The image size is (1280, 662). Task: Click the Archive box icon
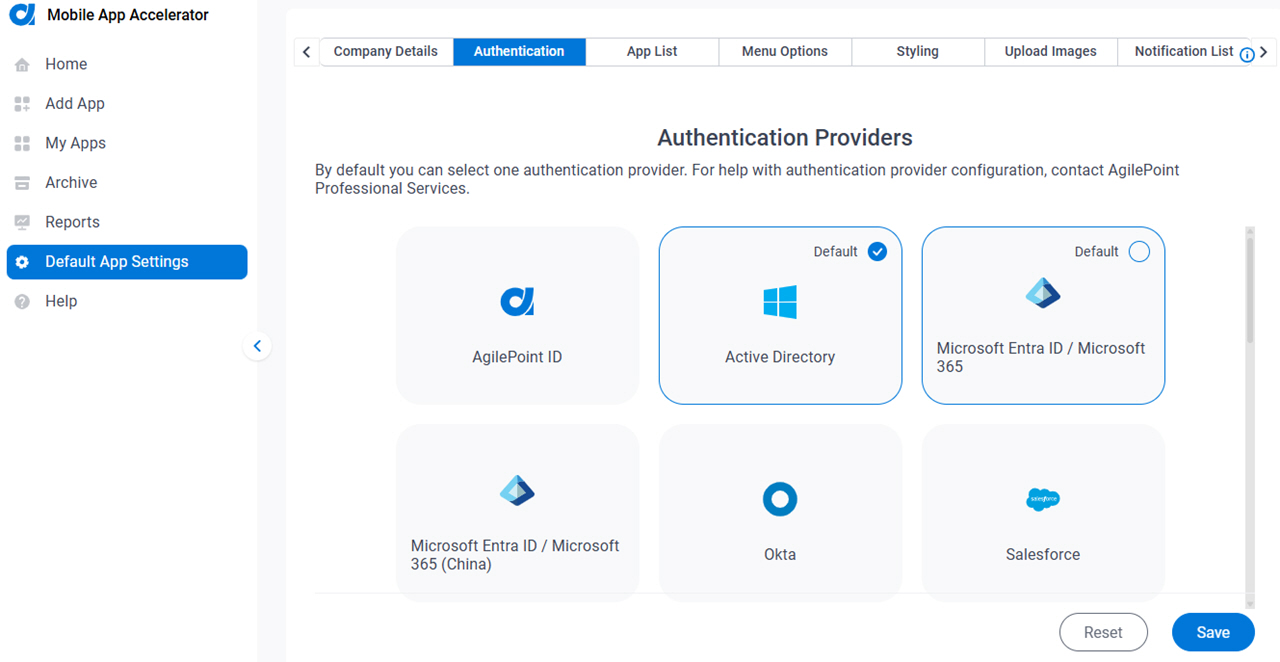point(22,183)
